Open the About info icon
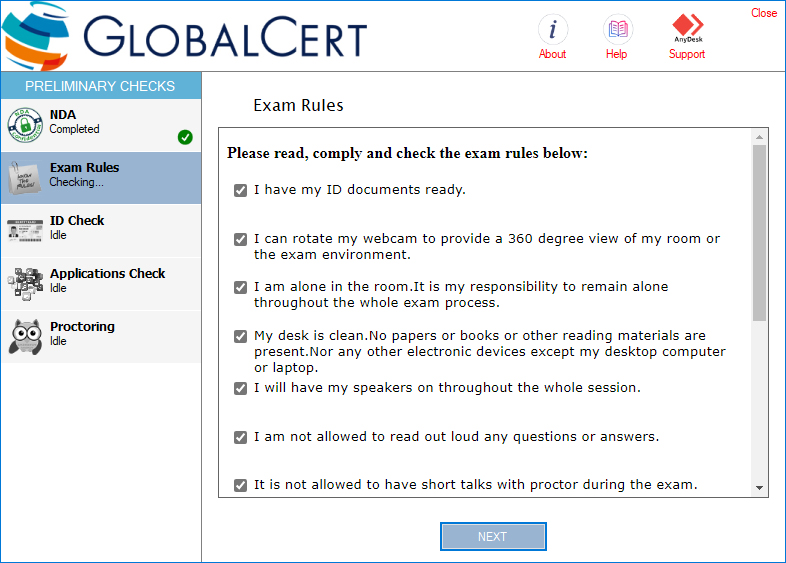786x563 pixels. (552, 28)
